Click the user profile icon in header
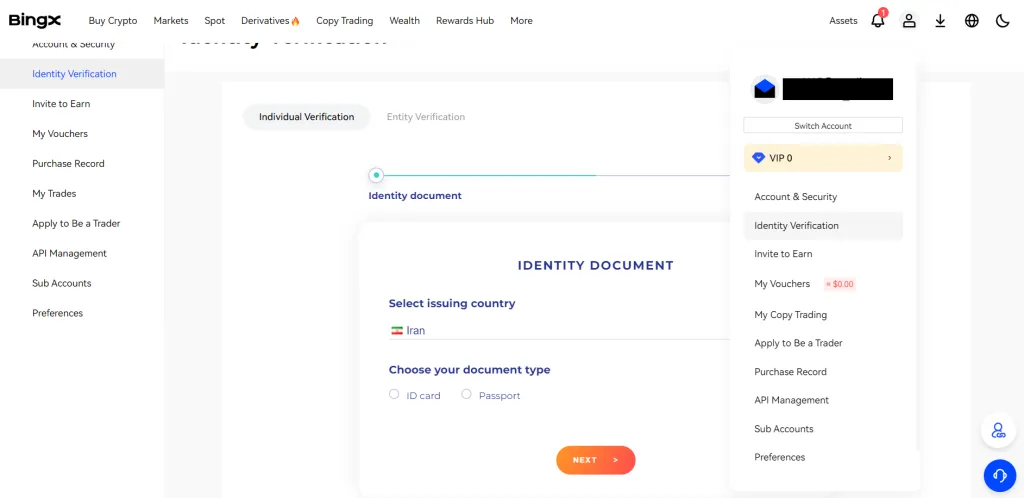 908,21
